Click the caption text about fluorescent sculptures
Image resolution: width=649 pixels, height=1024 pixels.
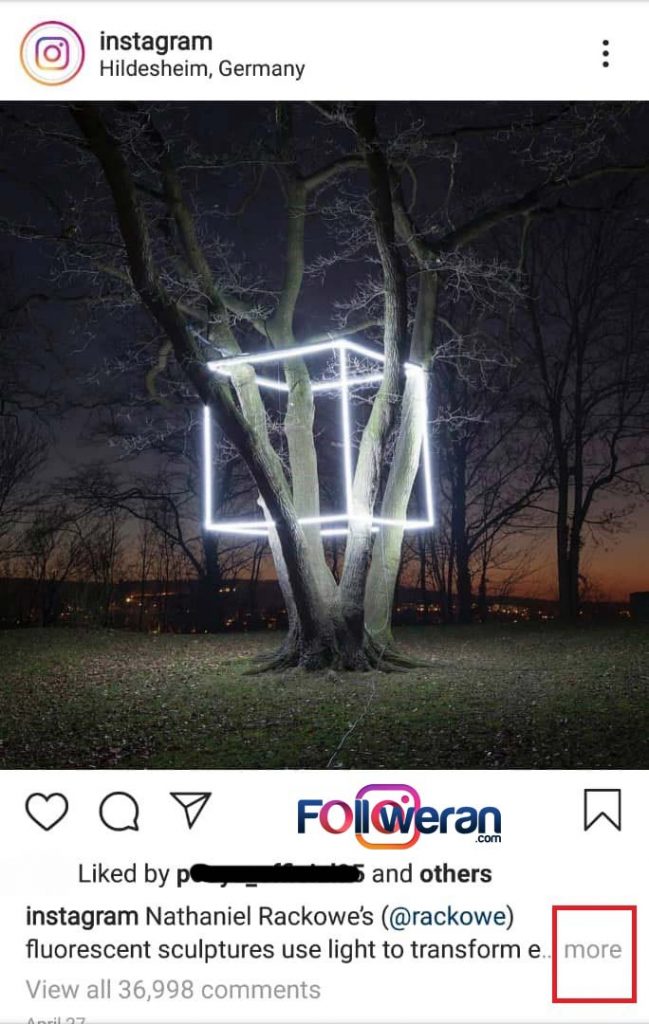283,933
